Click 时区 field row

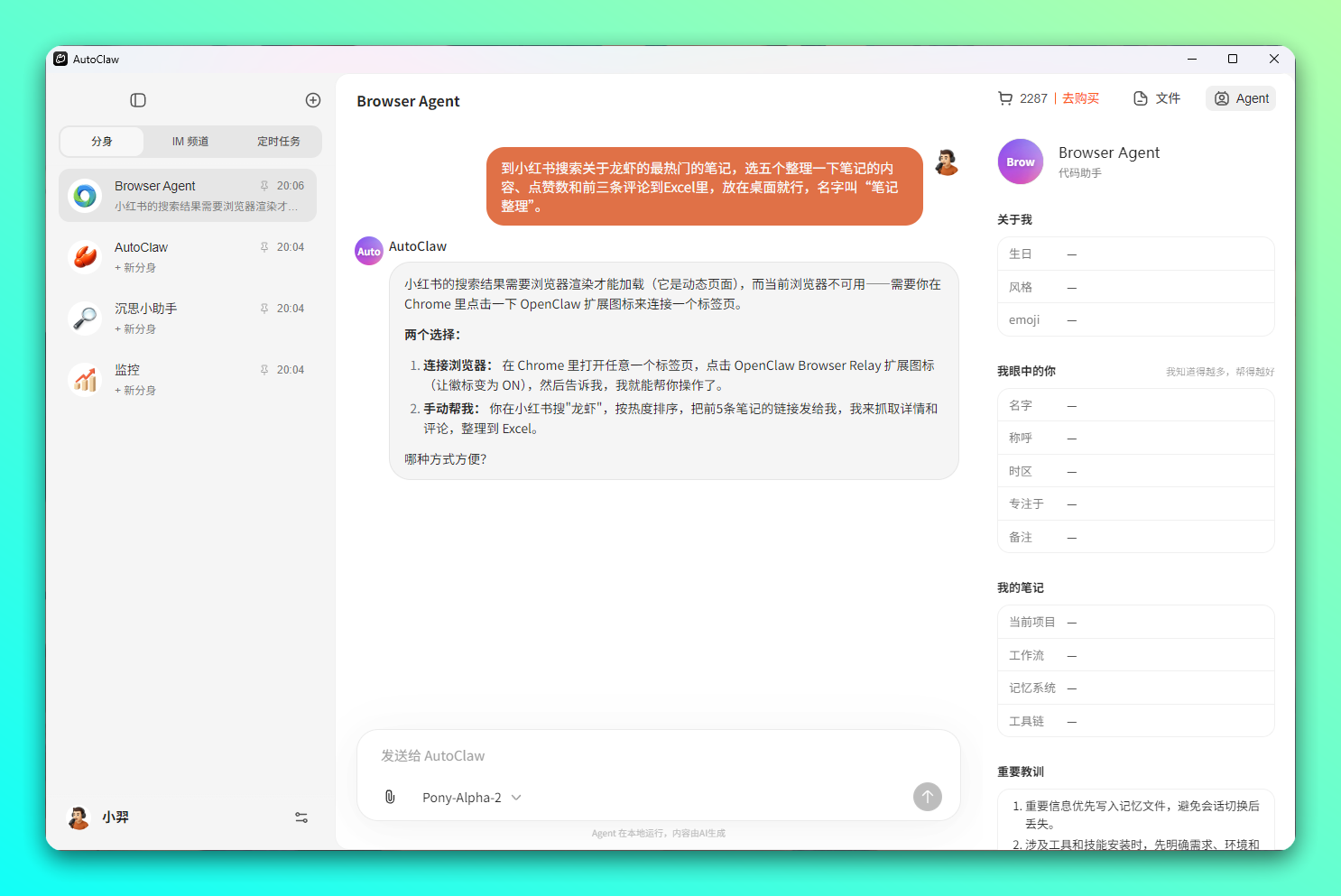point(1136,472)
